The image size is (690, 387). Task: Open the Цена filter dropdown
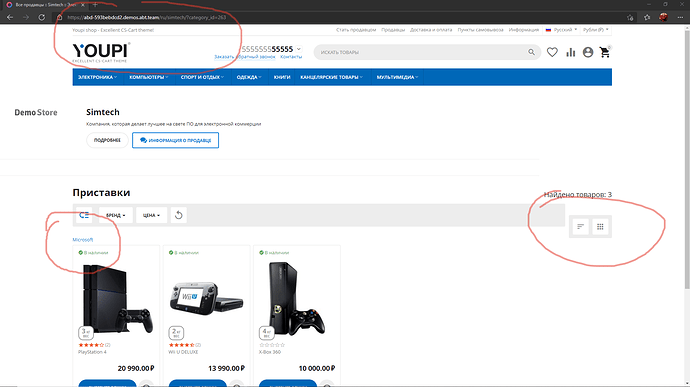click(151, 215)
